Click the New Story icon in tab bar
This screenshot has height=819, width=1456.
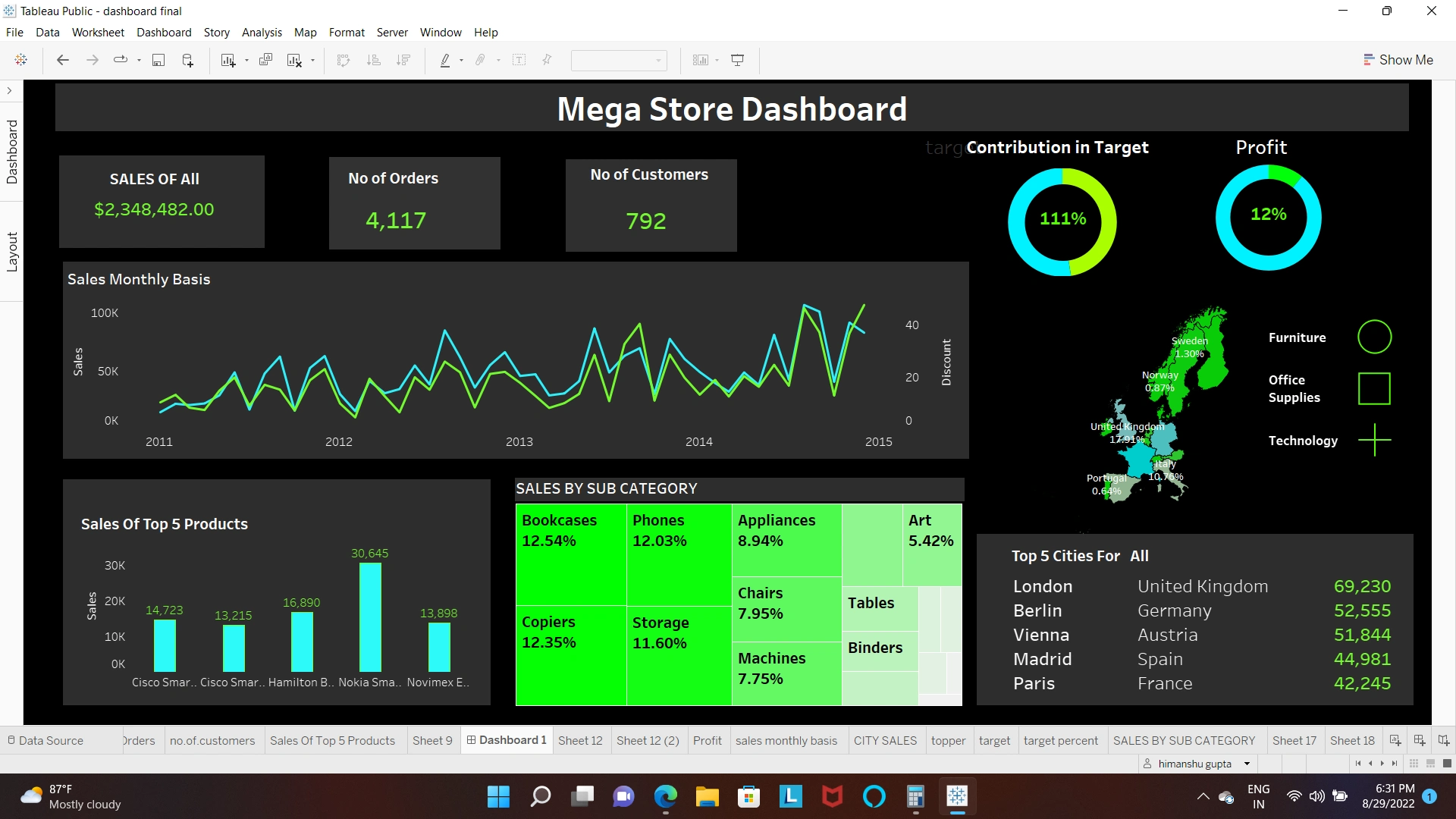pos(1442,740)
